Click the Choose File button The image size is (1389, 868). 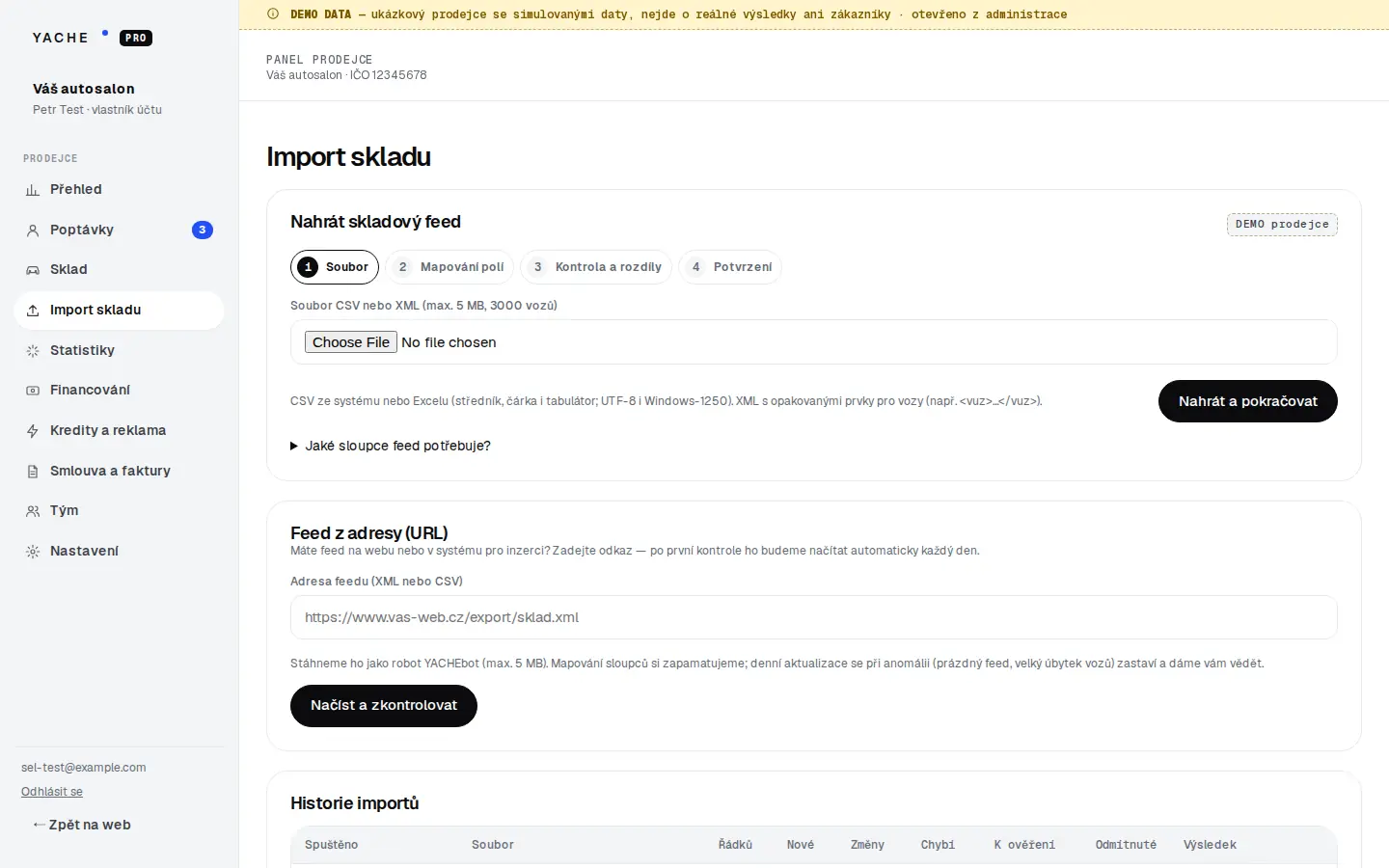pyautogui.click(x=351, y=342)
